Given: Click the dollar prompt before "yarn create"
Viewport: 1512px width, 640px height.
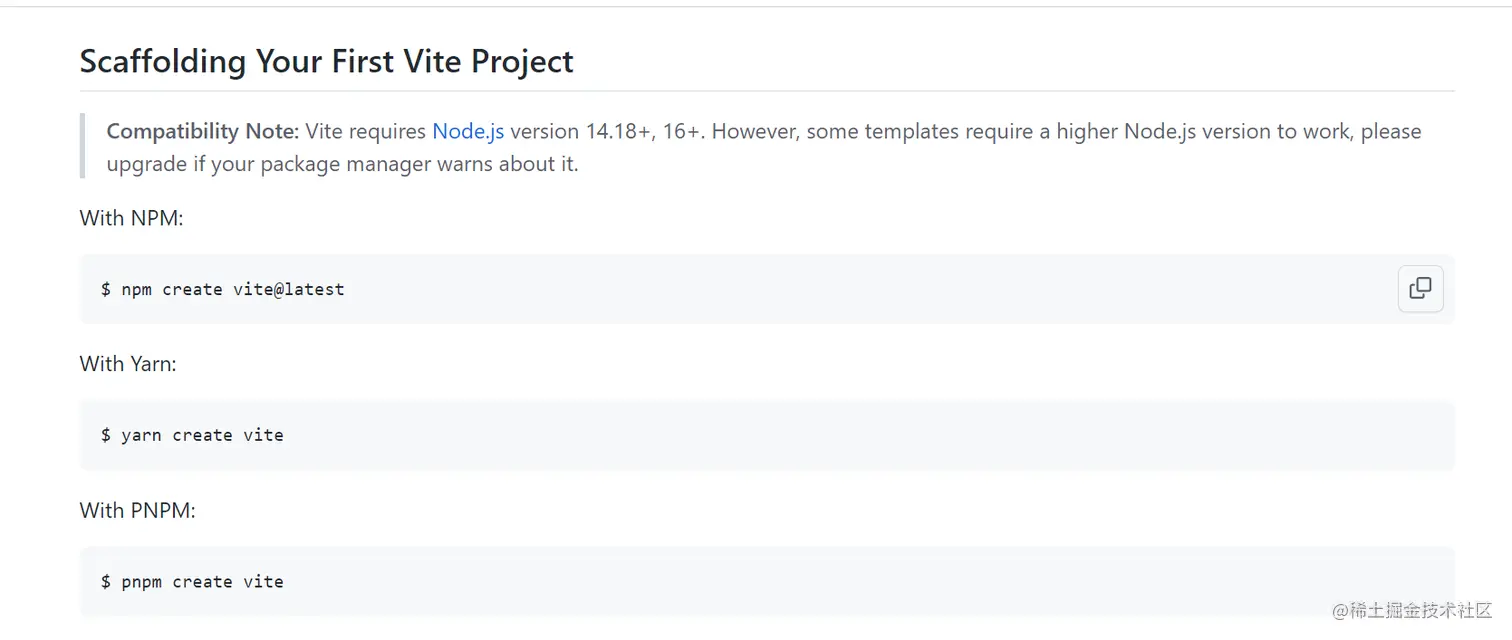Looking at the screenshot, I should click(x=105, y=435).
